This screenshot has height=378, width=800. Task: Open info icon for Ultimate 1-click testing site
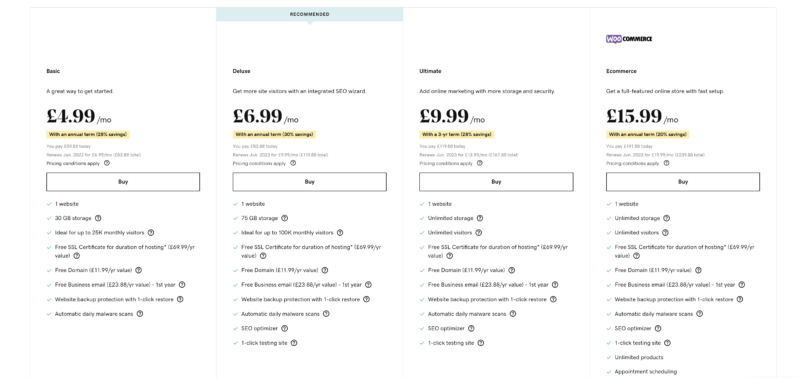click(x=481, y=343)
